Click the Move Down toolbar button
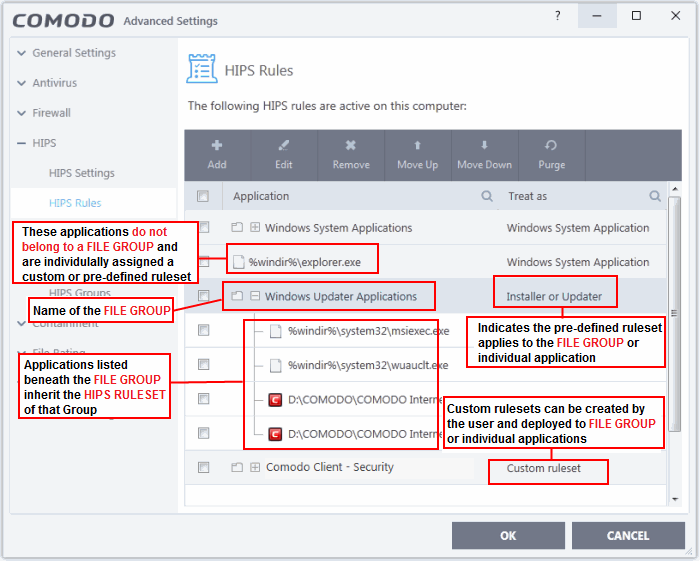This screenshot has width=700, height=561. tap(484, 155)
